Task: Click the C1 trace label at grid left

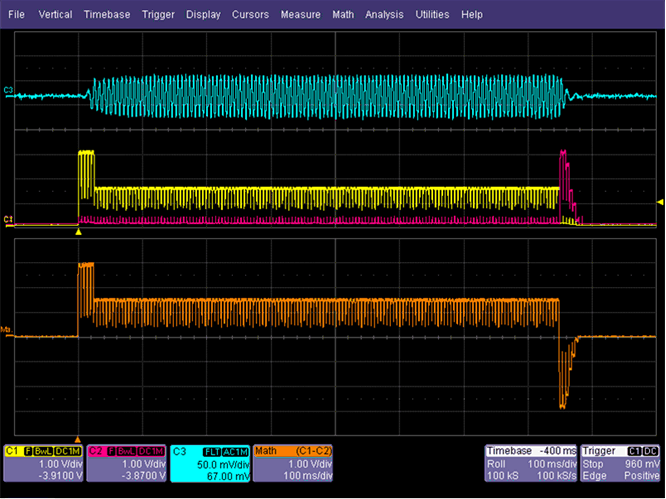Action: pos(8,218)
